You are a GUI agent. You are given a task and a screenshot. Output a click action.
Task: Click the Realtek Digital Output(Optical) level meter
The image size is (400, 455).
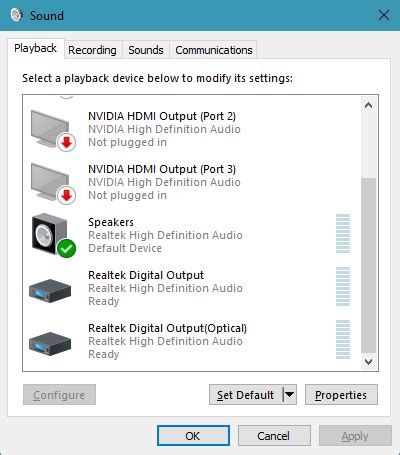[x=343, y=340]
